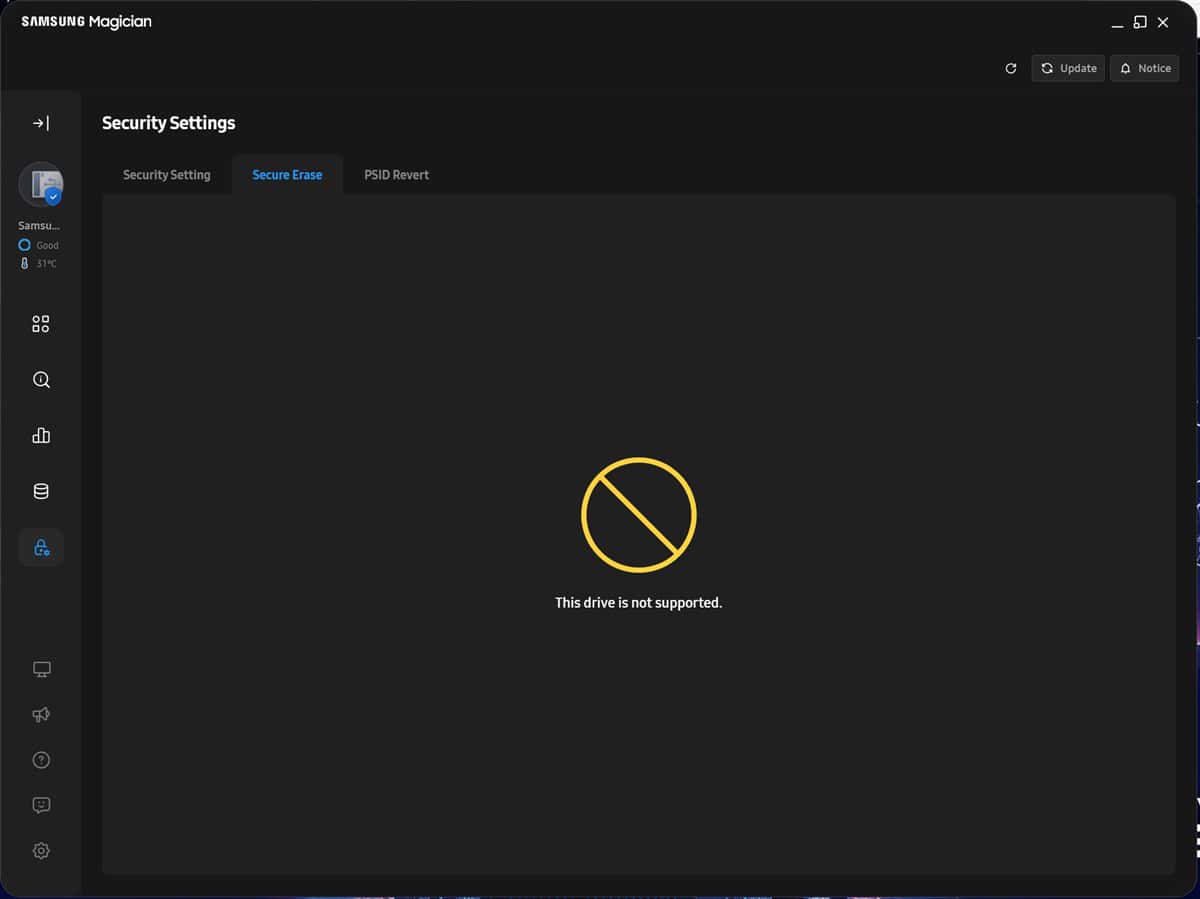This screenshot has width=1200, height=899.
Task: Minimize the Samsung Magician window
Action: point(1118,23)
